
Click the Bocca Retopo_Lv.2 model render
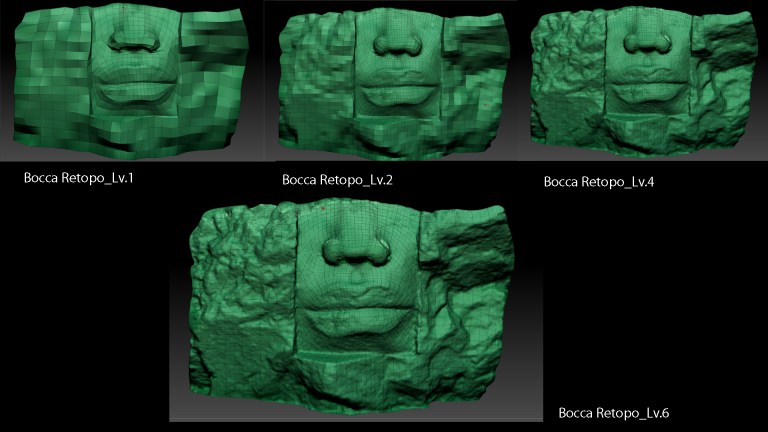(x=394, y=83)
